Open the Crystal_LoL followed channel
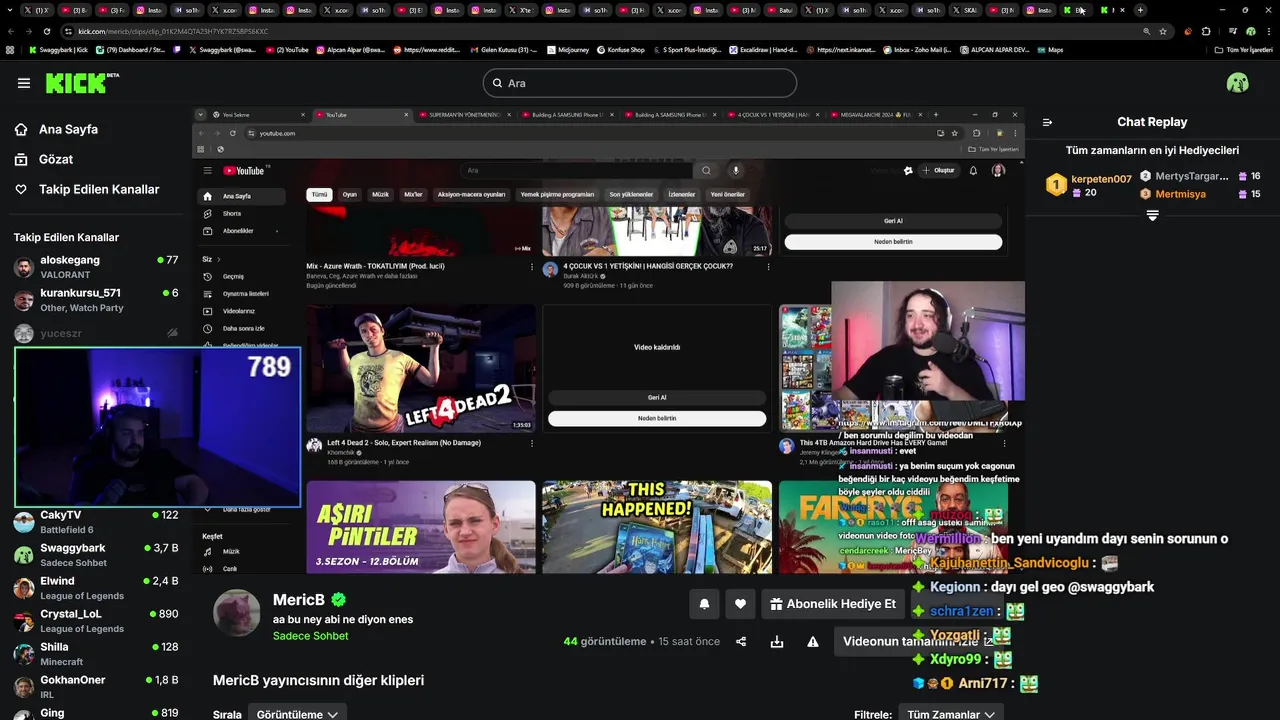This screenshot has width=1280, height=720. (x=96, y=621)
